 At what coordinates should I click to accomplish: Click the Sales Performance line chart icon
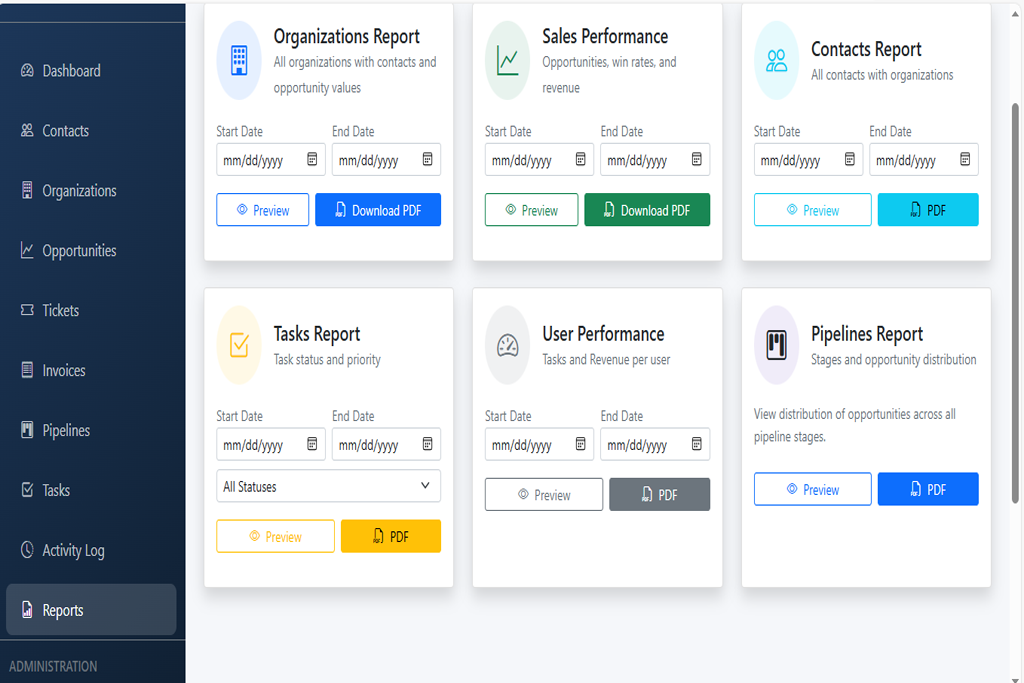click(x=507, y=60)
